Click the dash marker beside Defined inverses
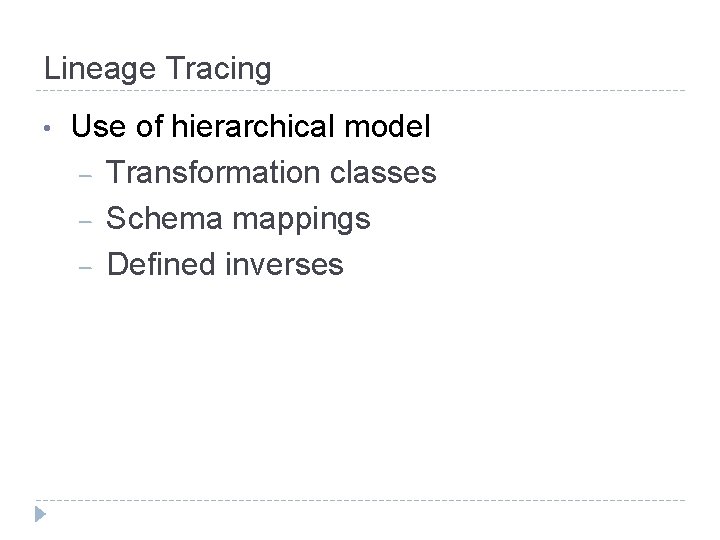 [x=86, y=266]
